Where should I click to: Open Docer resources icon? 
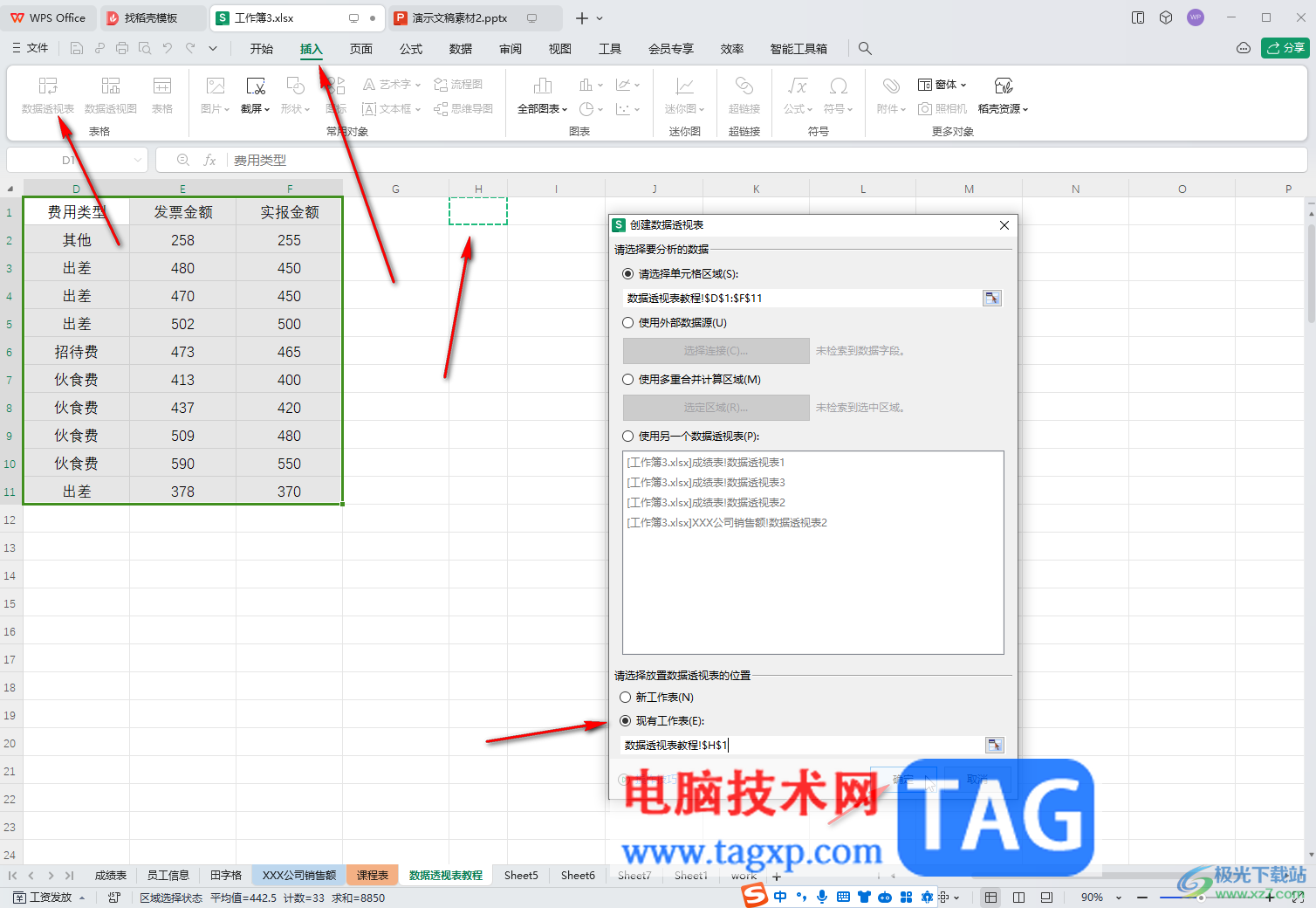(1004, 86)
